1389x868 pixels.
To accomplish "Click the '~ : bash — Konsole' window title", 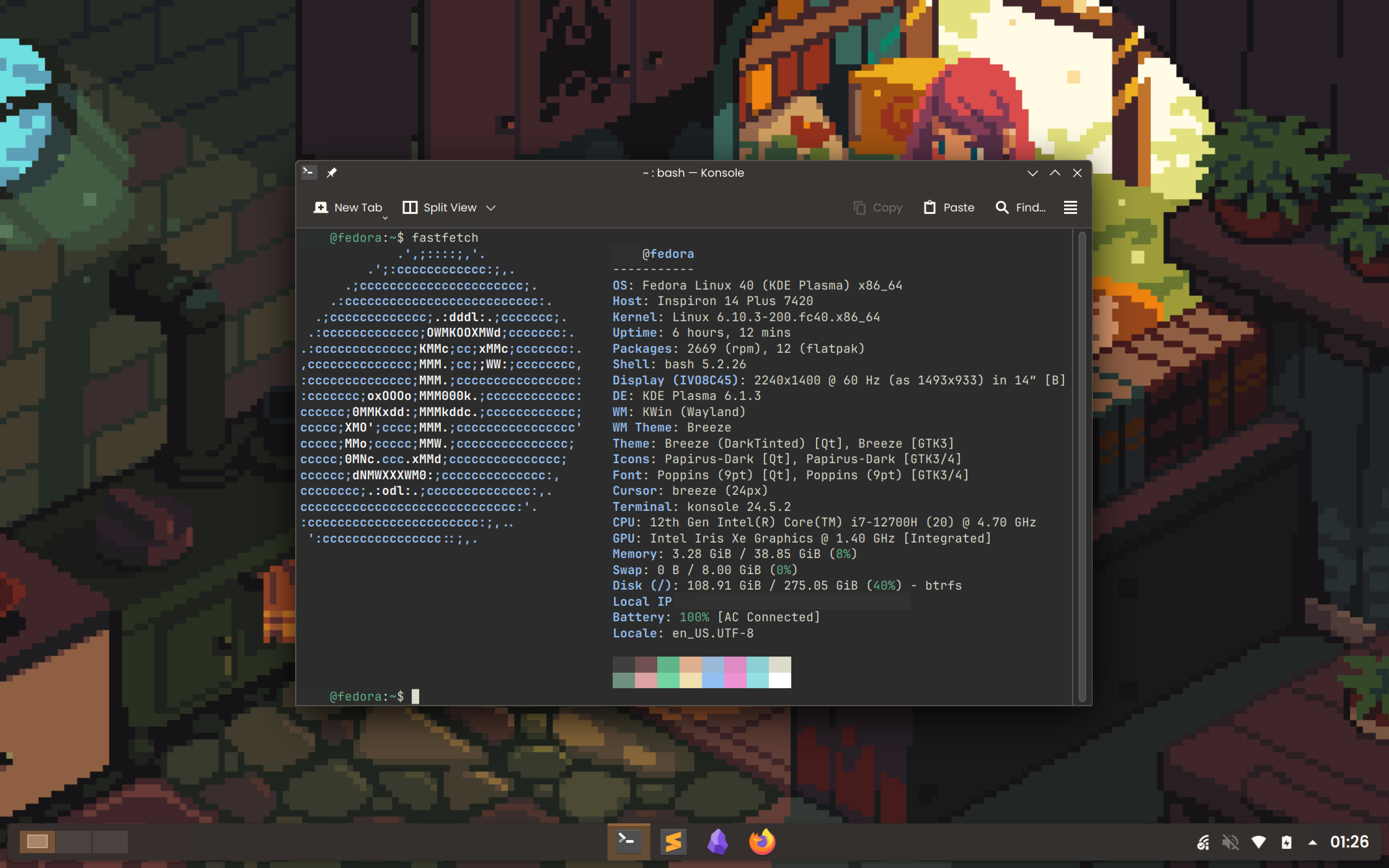I will click(693, 173).
